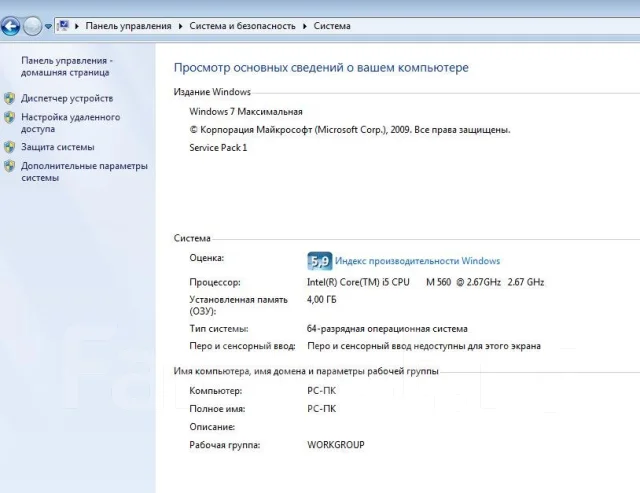The height and width of the screenshot is (493, 640).
Task: Click the Рабочая группа: label
Action: click(x=225, y=445)
